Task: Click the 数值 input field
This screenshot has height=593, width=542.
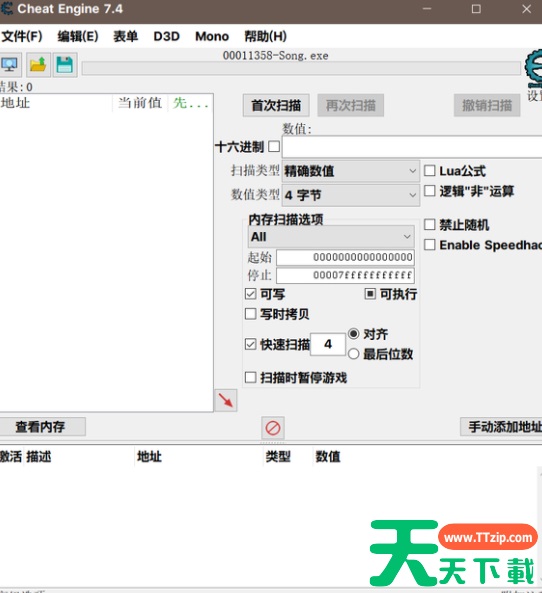Action: click(x=412, y=147)
